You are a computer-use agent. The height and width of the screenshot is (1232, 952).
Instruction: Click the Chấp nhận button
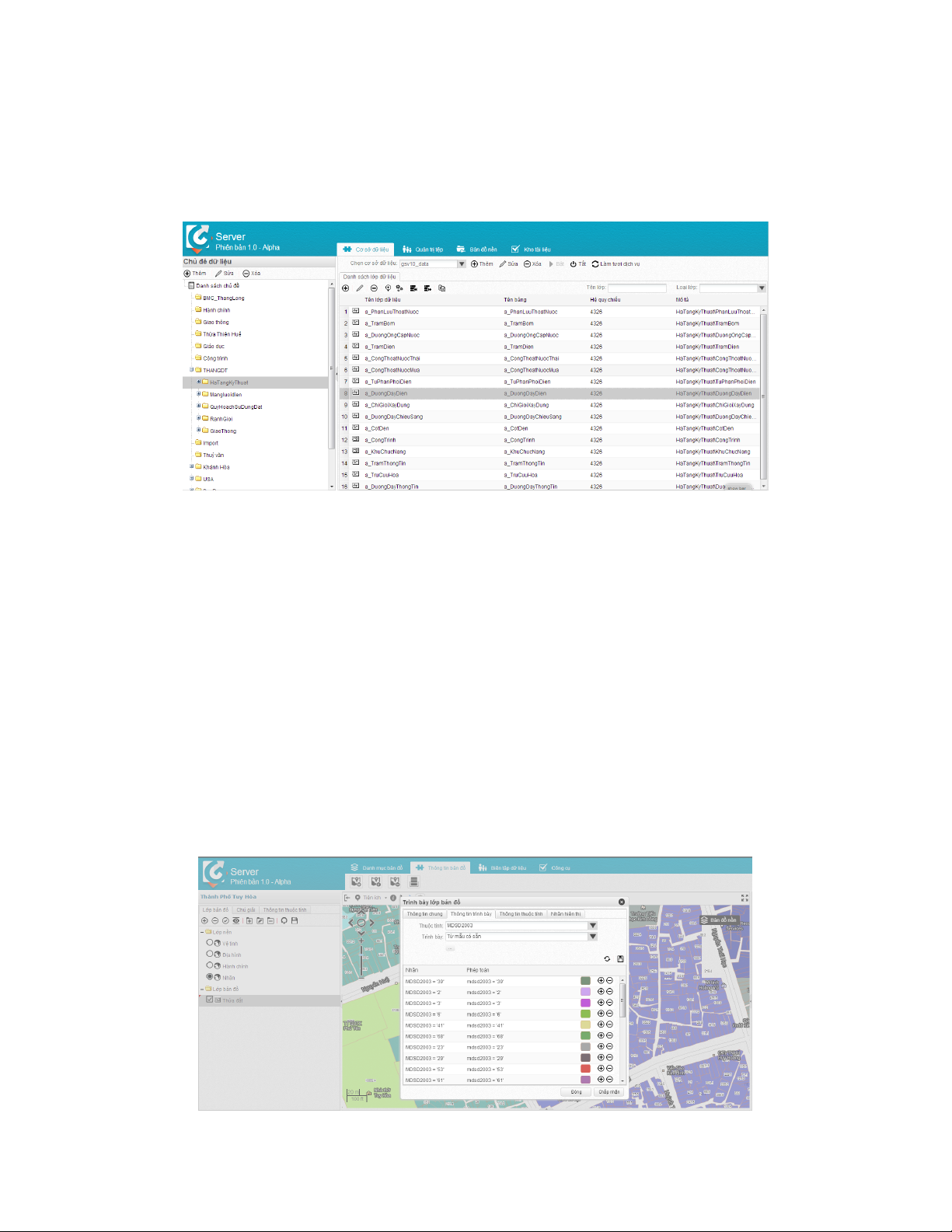(609, 1092)
